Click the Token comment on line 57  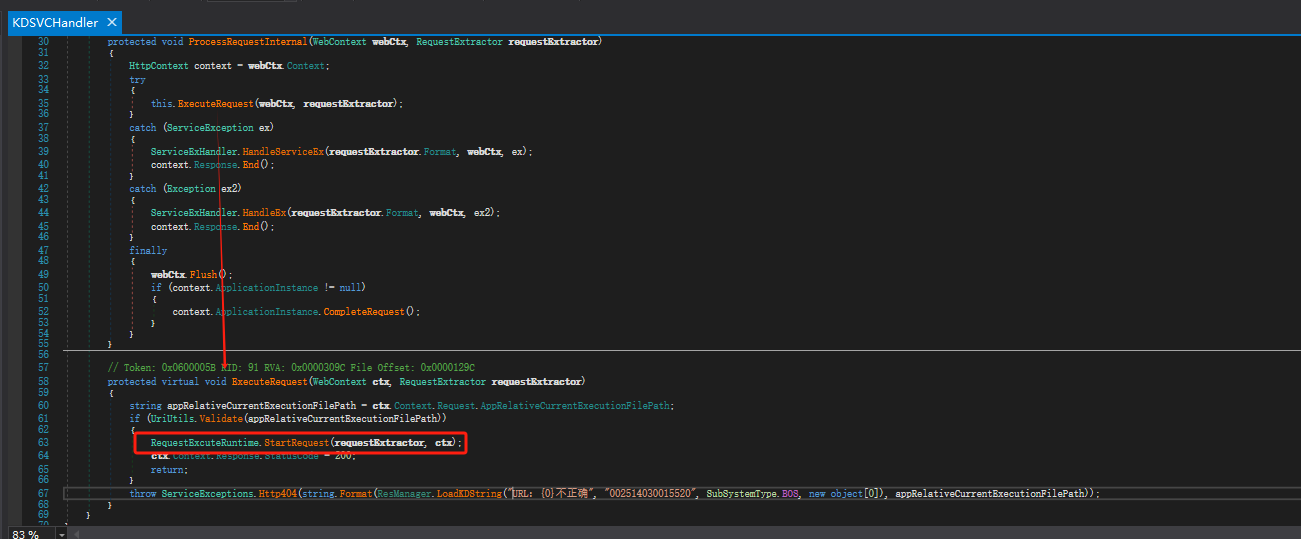291,367
